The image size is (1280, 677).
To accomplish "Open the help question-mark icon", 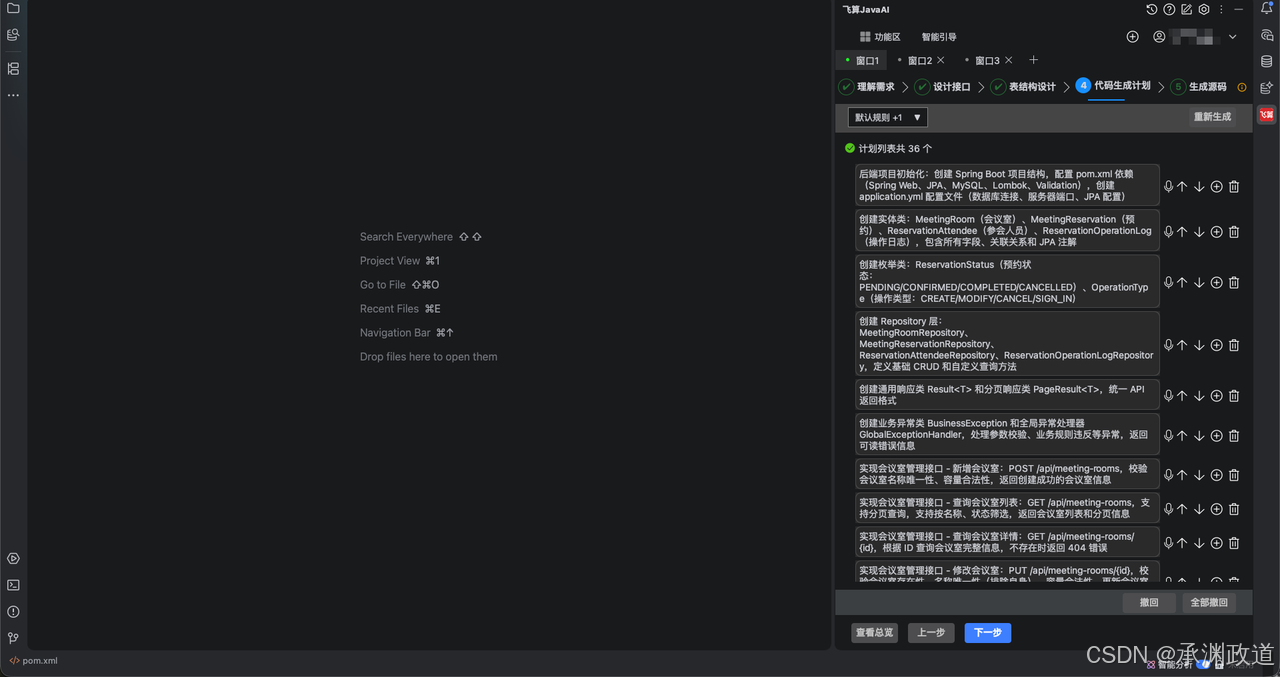I will [x=1169, y=9].
